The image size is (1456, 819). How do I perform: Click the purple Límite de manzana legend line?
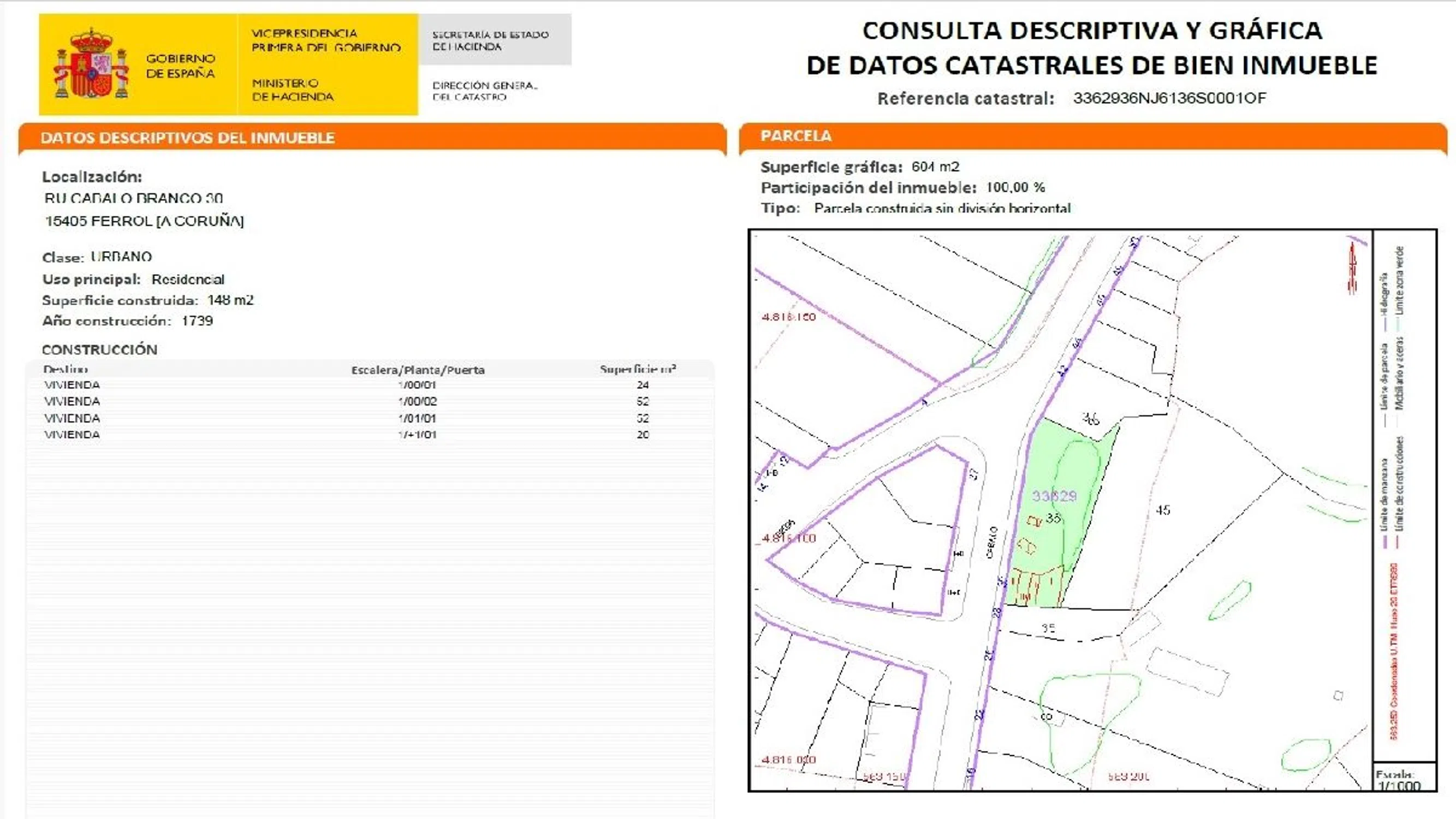click(1385, 542)
